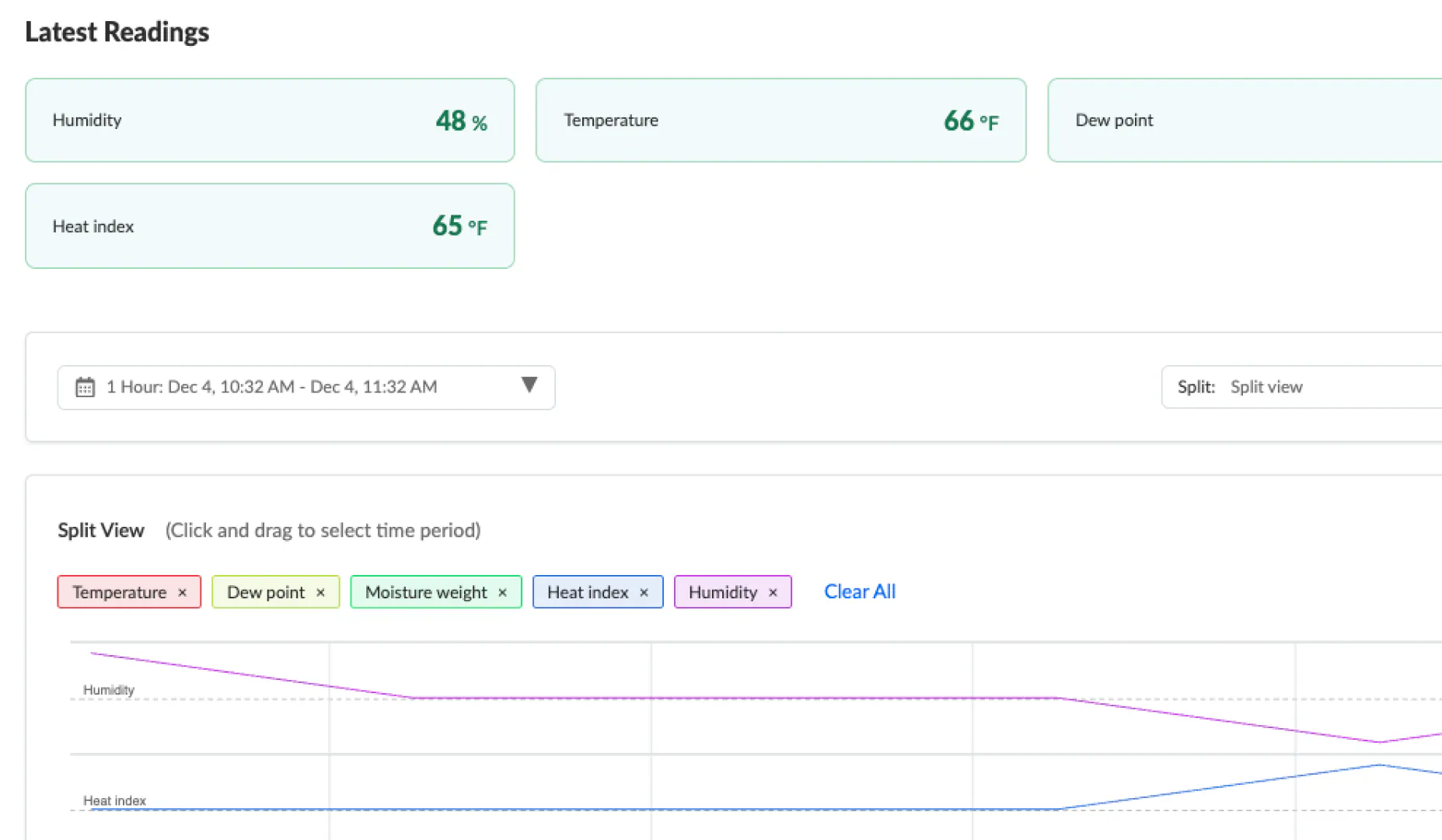Remove Dew point tag with its x icon

click(320, 592)
